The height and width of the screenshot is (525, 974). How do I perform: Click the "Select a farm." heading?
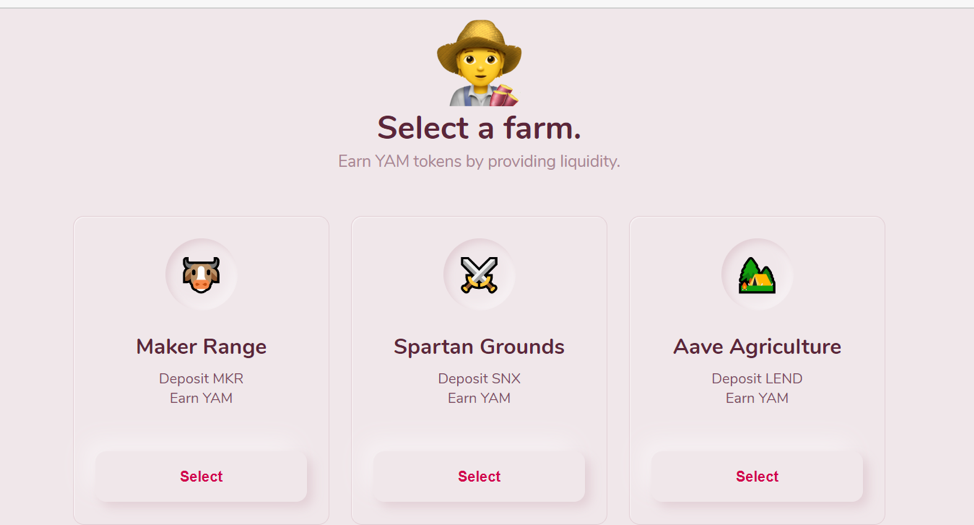pos(479,128)
